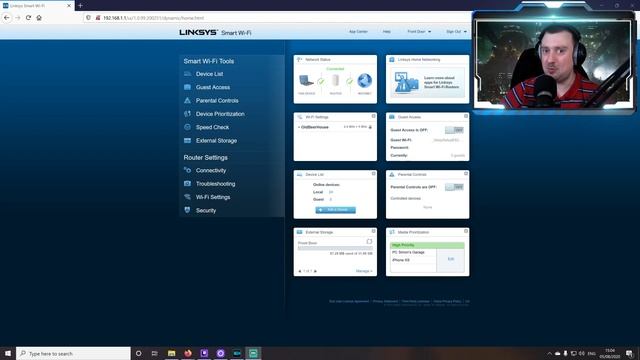Click Edit in Media Prioritization widget
This screenshot has width=640, height=360.
coord(451,259)
